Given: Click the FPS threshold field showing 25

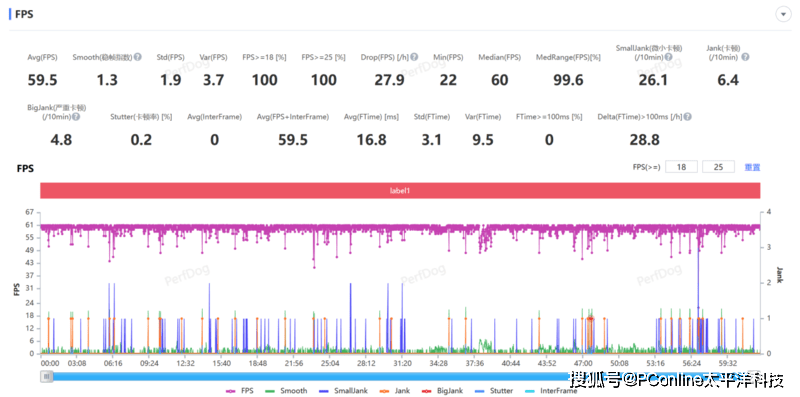Looking at the screenshot, I should click(718, 167).
